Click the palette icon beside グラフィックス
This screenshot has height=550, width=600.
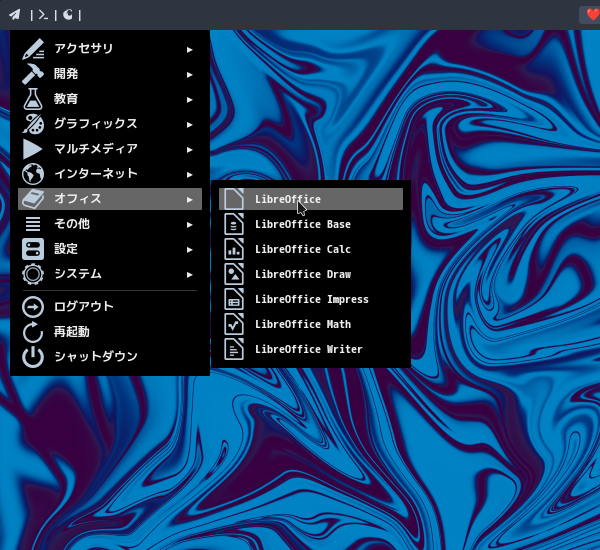(33, 124)
